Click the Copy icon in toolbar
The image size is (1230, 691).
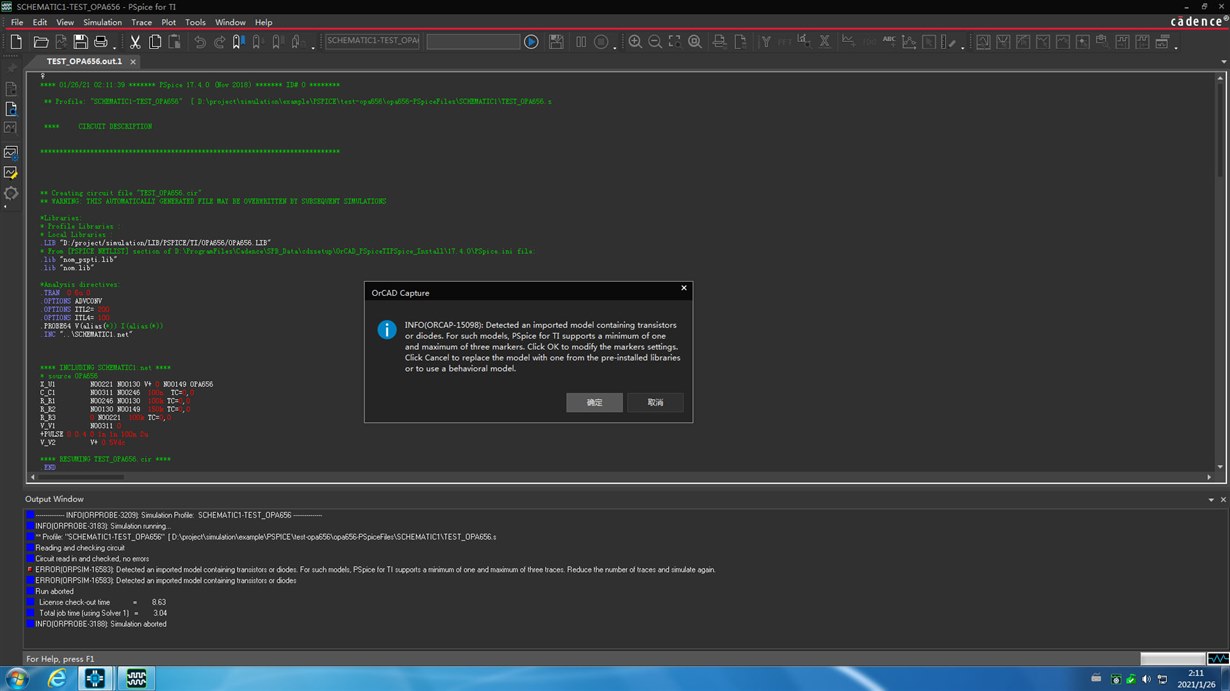coord(155,42)
